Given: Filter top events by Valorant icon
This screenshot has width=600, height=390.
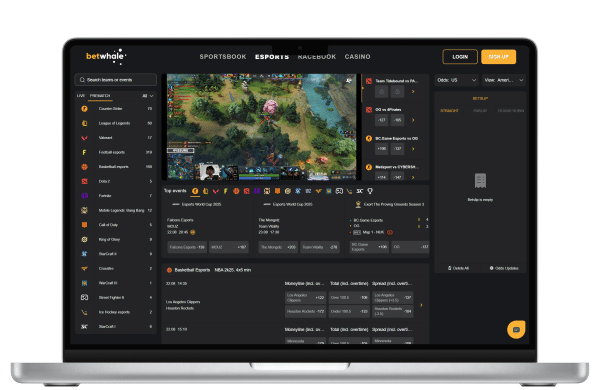Looking at the screenshot, I should (216, 191).
